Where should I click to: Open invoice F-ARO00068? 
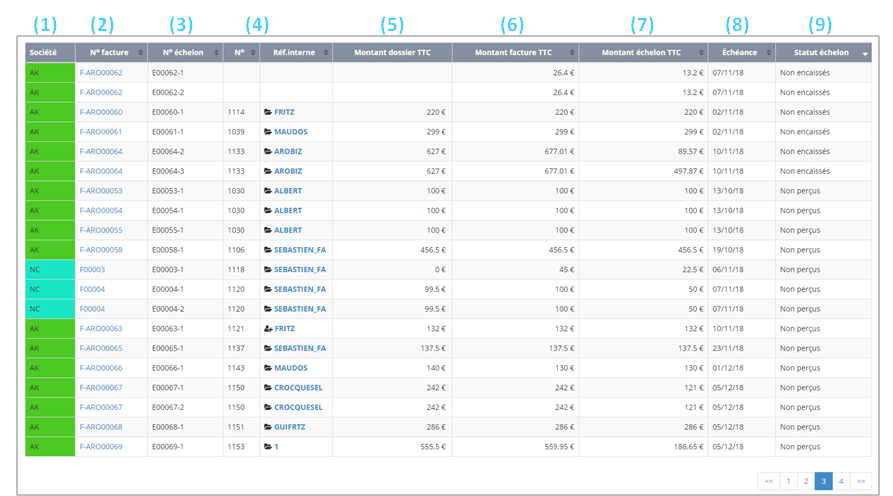[101, 427]
